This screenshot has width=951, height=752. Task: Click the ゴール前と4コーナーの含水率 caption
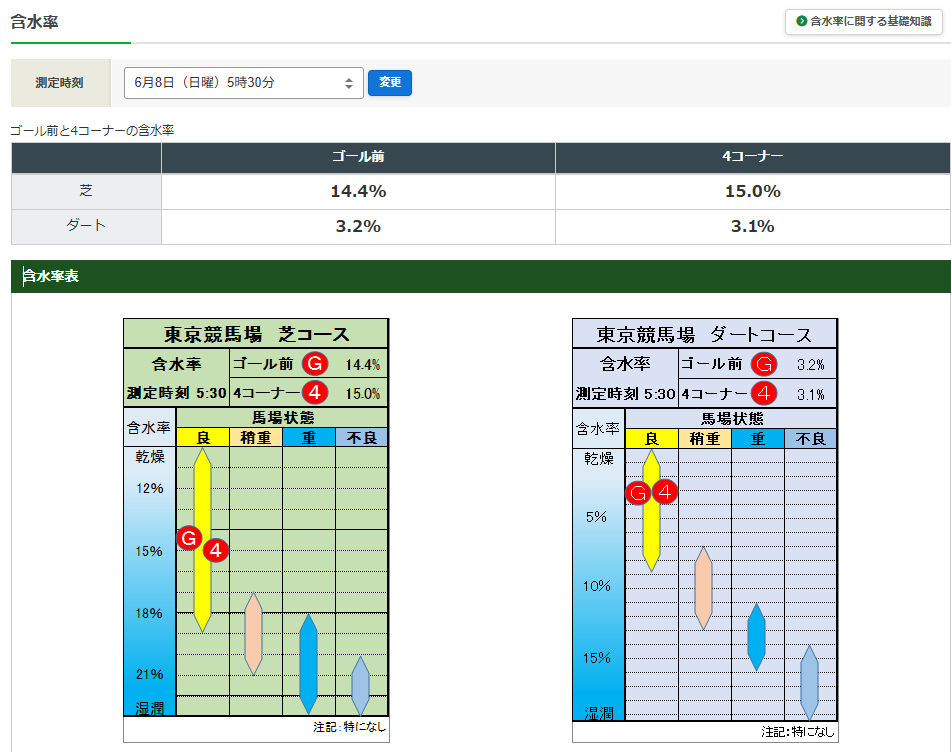(92, 130)
